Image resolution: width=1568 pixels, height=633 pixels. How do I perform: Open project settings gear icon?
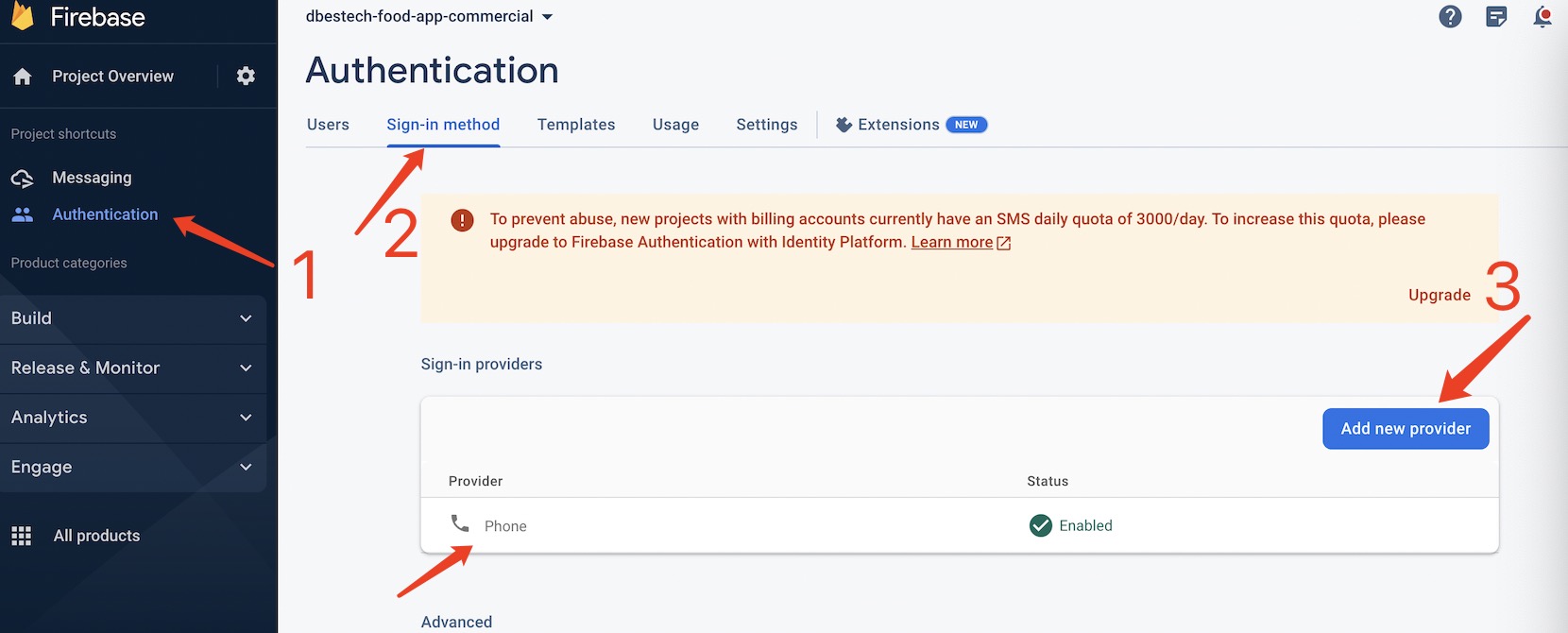(x=246, y=77)
